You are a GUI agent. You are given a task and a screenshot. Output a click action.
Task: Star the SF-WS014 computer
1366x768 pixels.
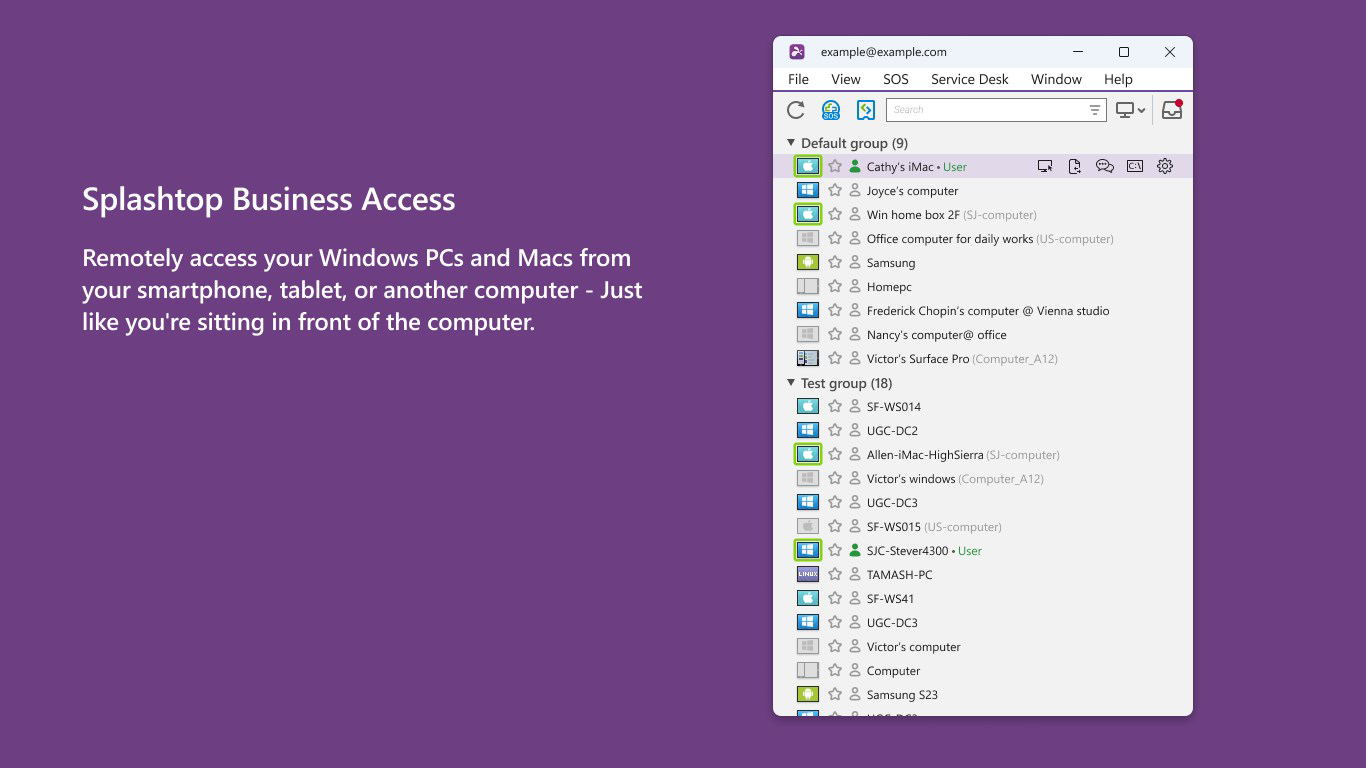click(835, 406)
